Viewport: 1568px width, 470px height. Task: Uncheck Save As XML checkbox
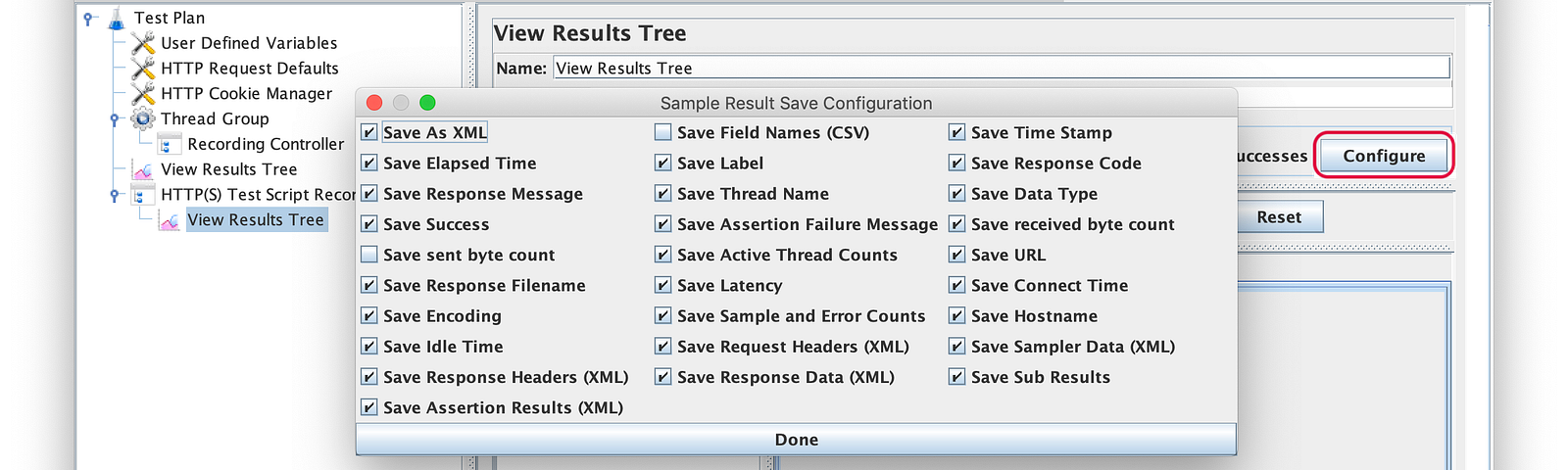368,132
